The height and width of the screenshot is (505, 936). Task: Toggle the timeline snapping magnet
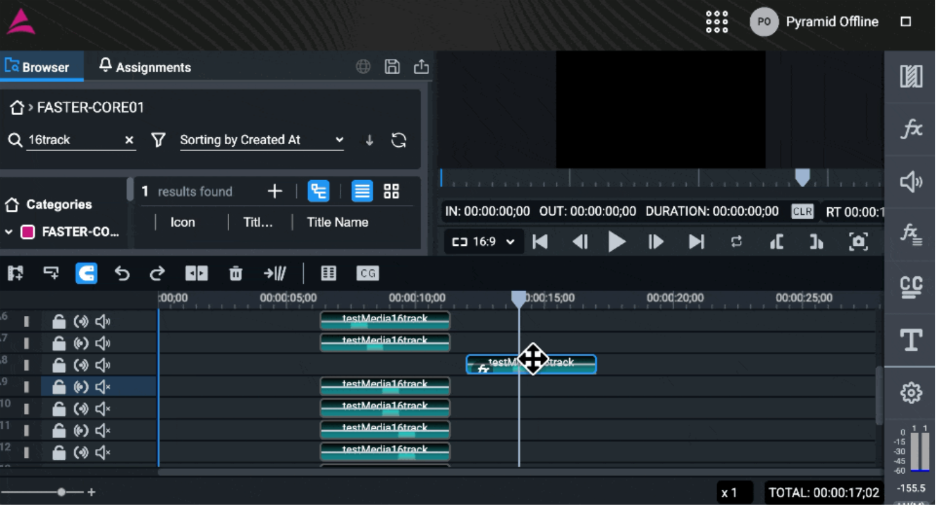point(87,273)
